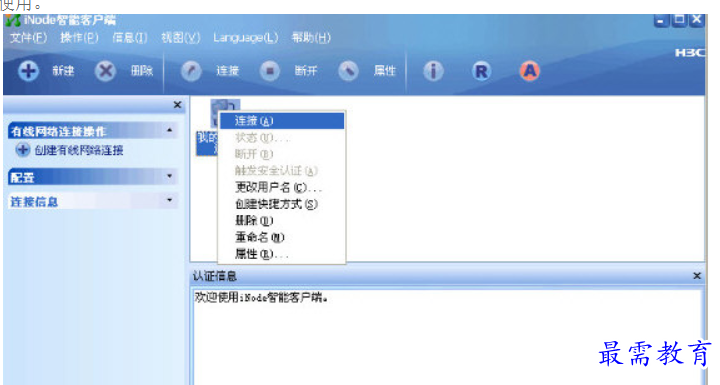This screenshot has width=720, height=385.
Task: Click the Connect toolbar icon
Action: click(x=191, y=71)
